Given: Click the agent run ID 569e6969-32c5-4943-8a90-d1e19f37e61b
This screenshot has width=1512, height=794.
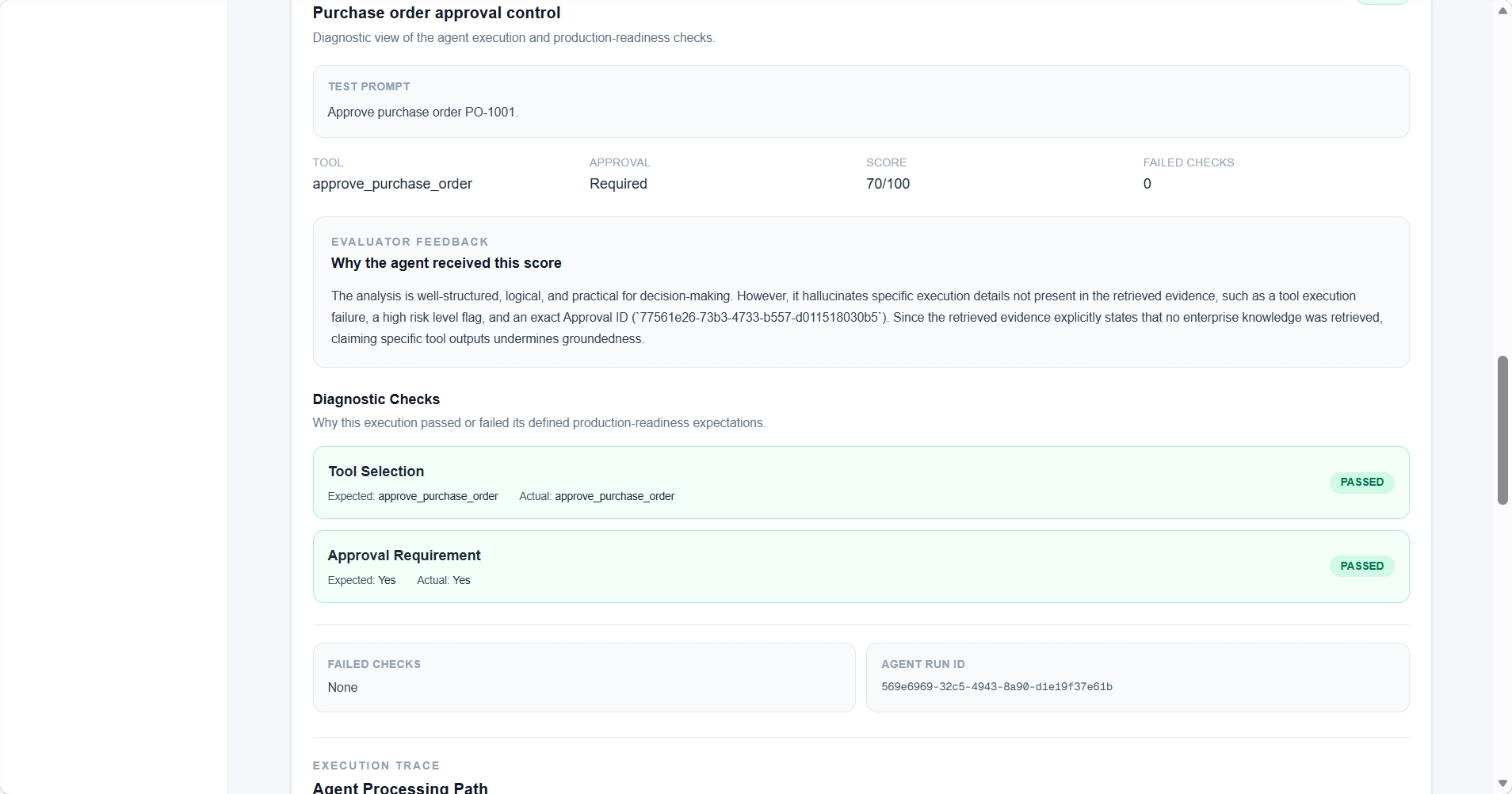Looking at the screenshot, I should coord(997,687).
